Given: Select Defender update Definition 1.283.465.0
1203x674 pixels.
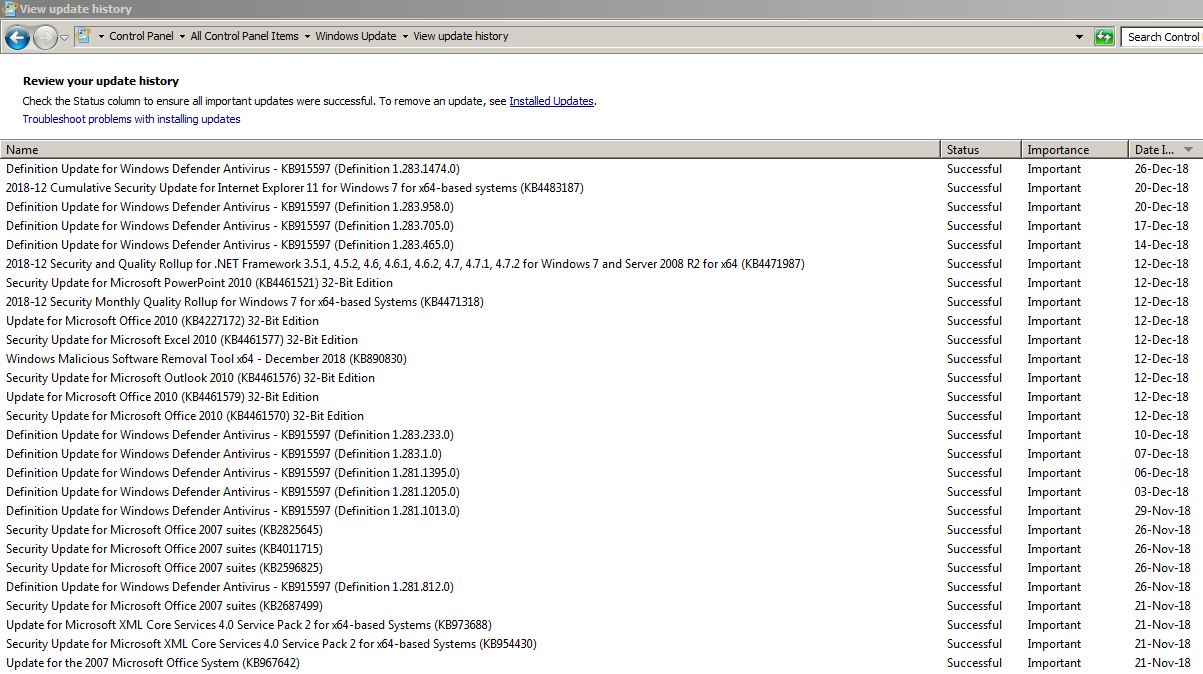Looking at the screenshot, I should click(x=600, y=245).
